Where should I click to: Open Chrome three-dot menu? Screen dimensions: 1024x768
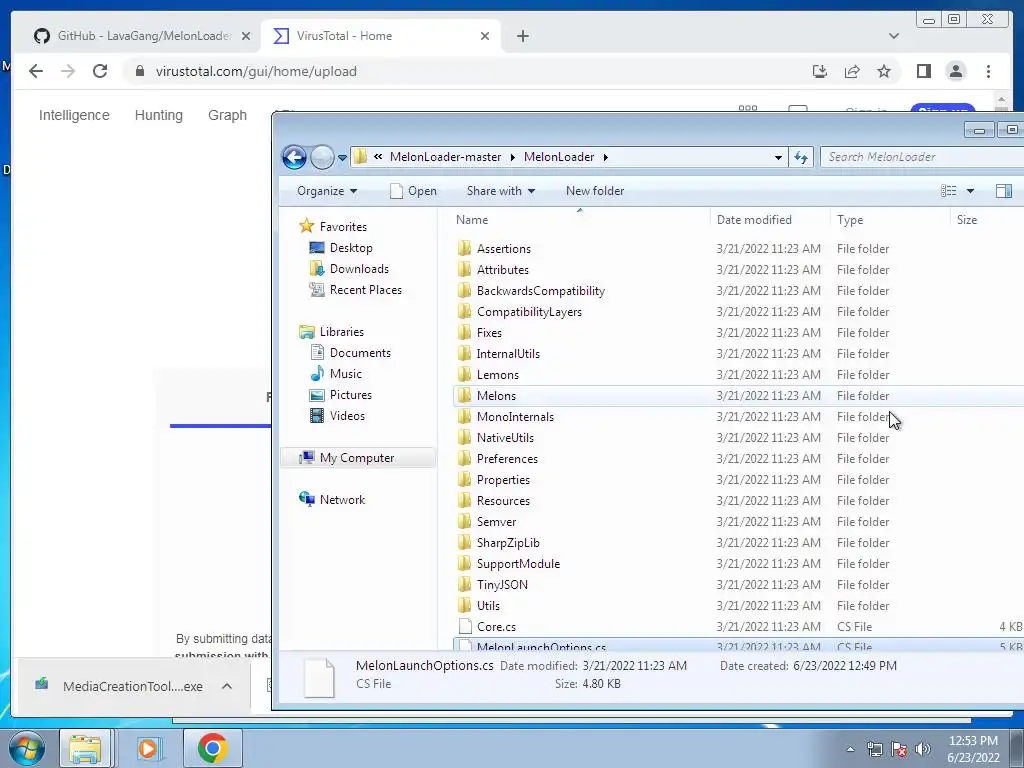tap(988, 71)
